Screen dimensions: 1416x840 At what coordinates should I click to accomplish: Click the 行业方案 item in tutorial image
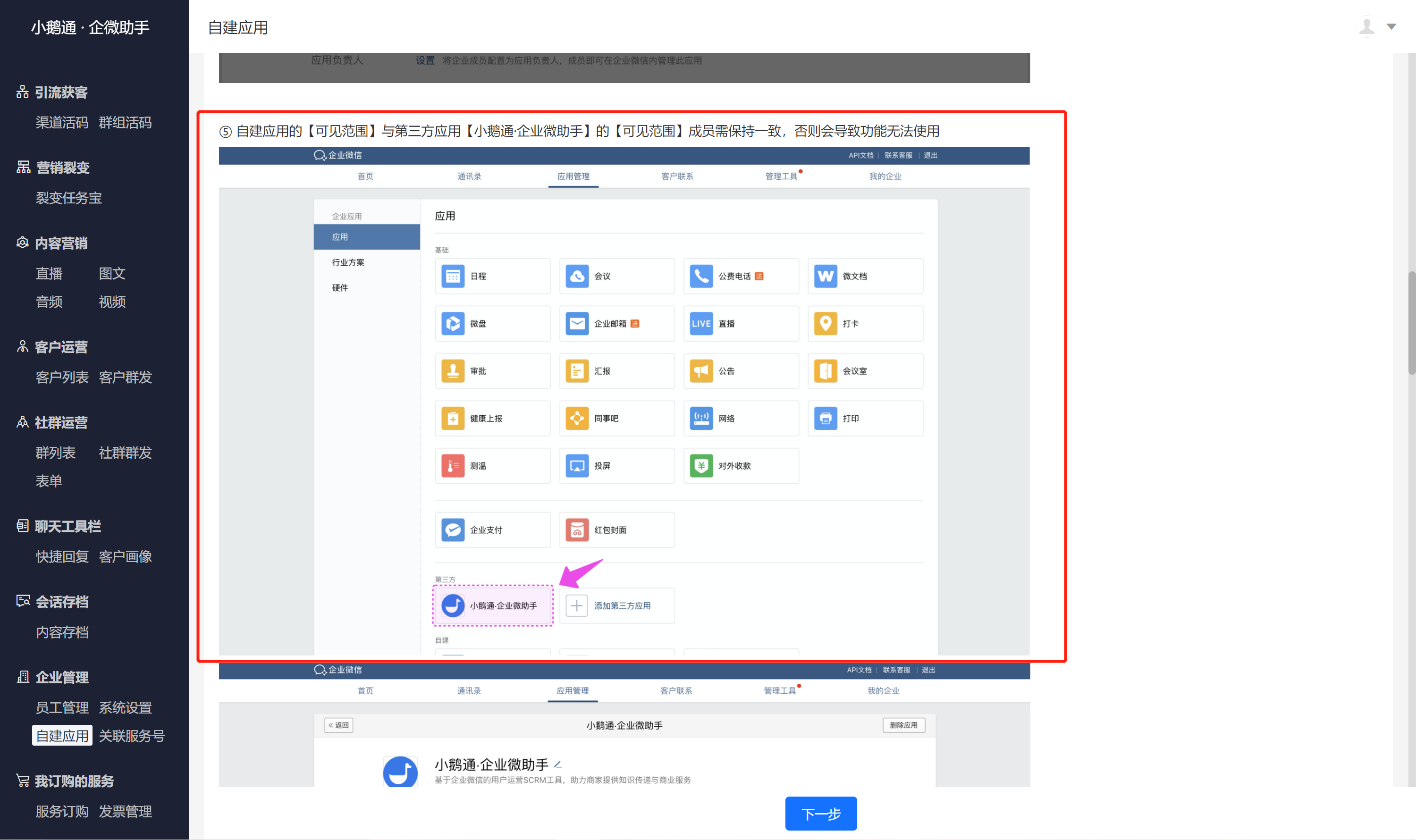tap(348, 263)
